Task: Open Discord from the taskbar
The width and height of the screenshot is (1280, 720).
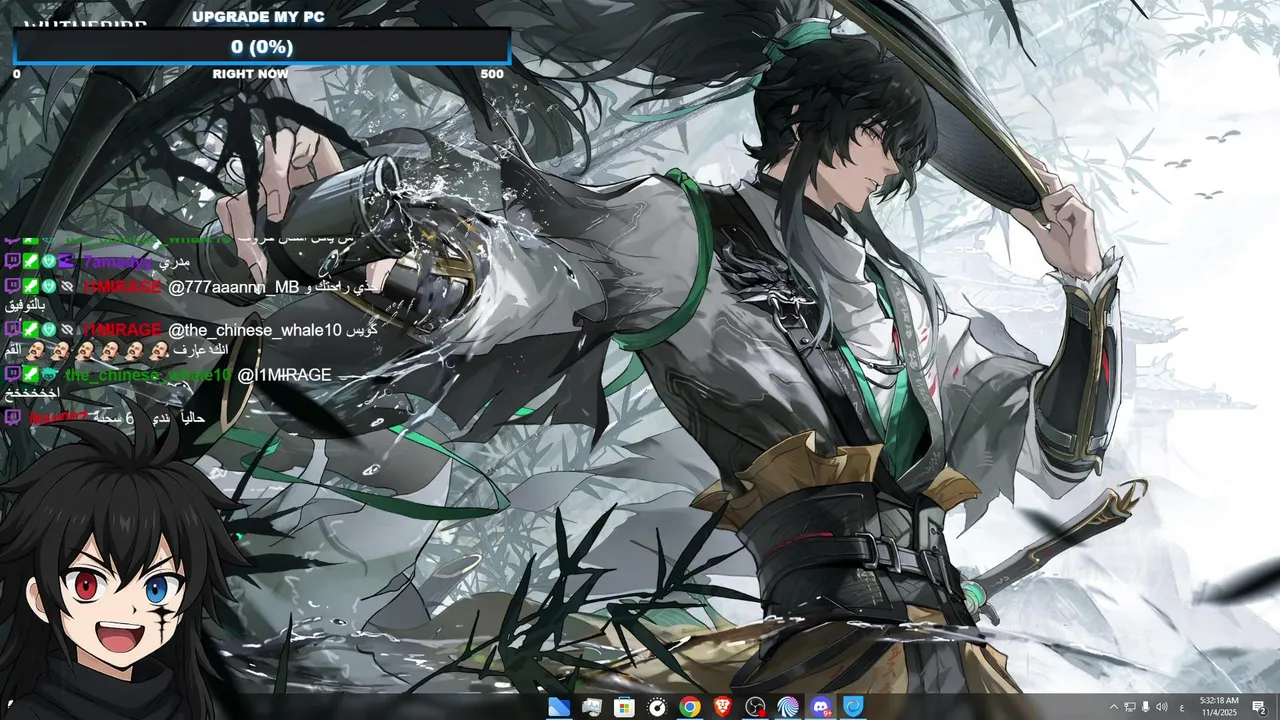Action: click(x=821, y=707)
